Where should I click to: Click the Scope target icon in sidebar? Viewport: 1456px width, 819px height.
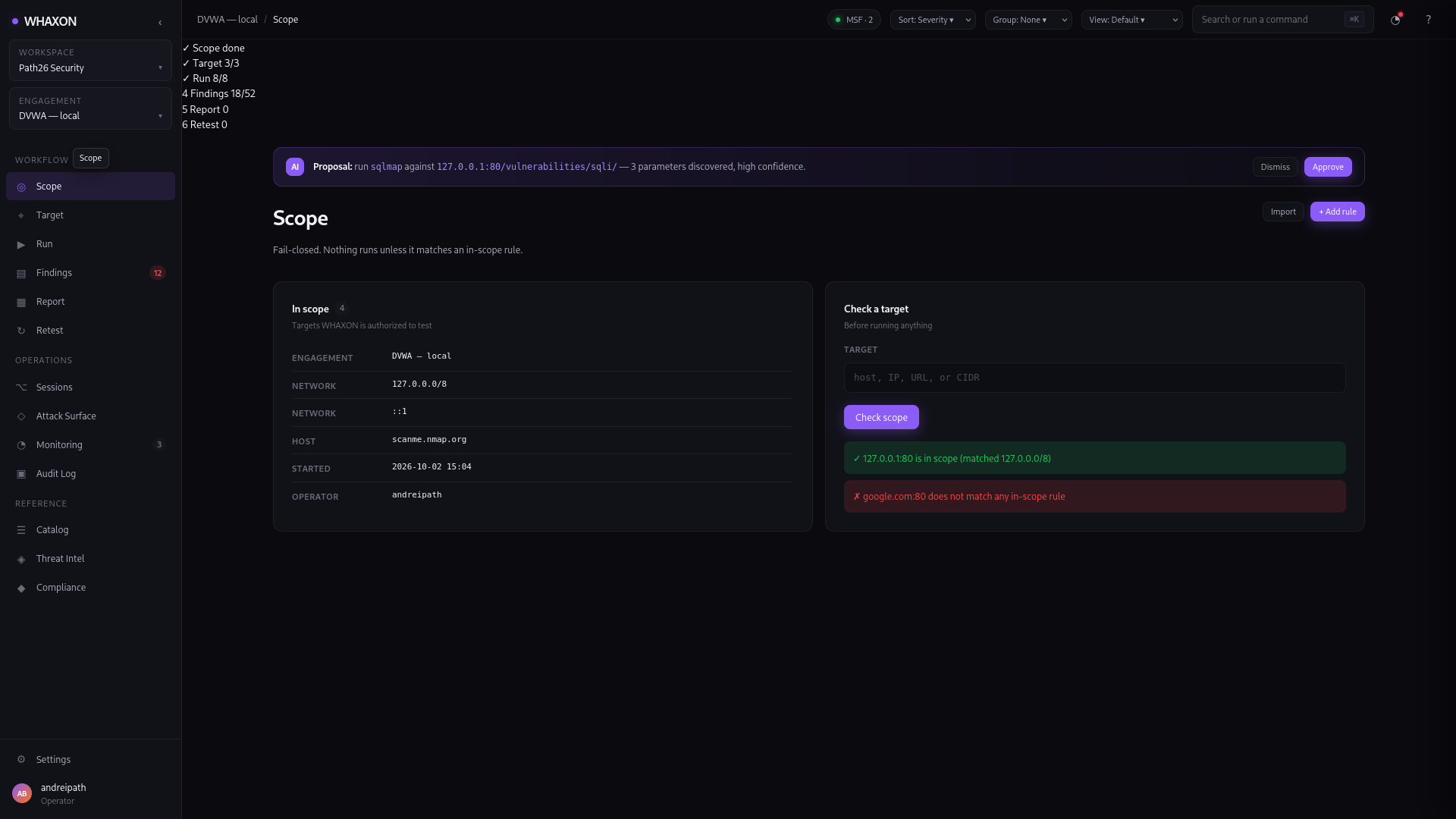21,187
